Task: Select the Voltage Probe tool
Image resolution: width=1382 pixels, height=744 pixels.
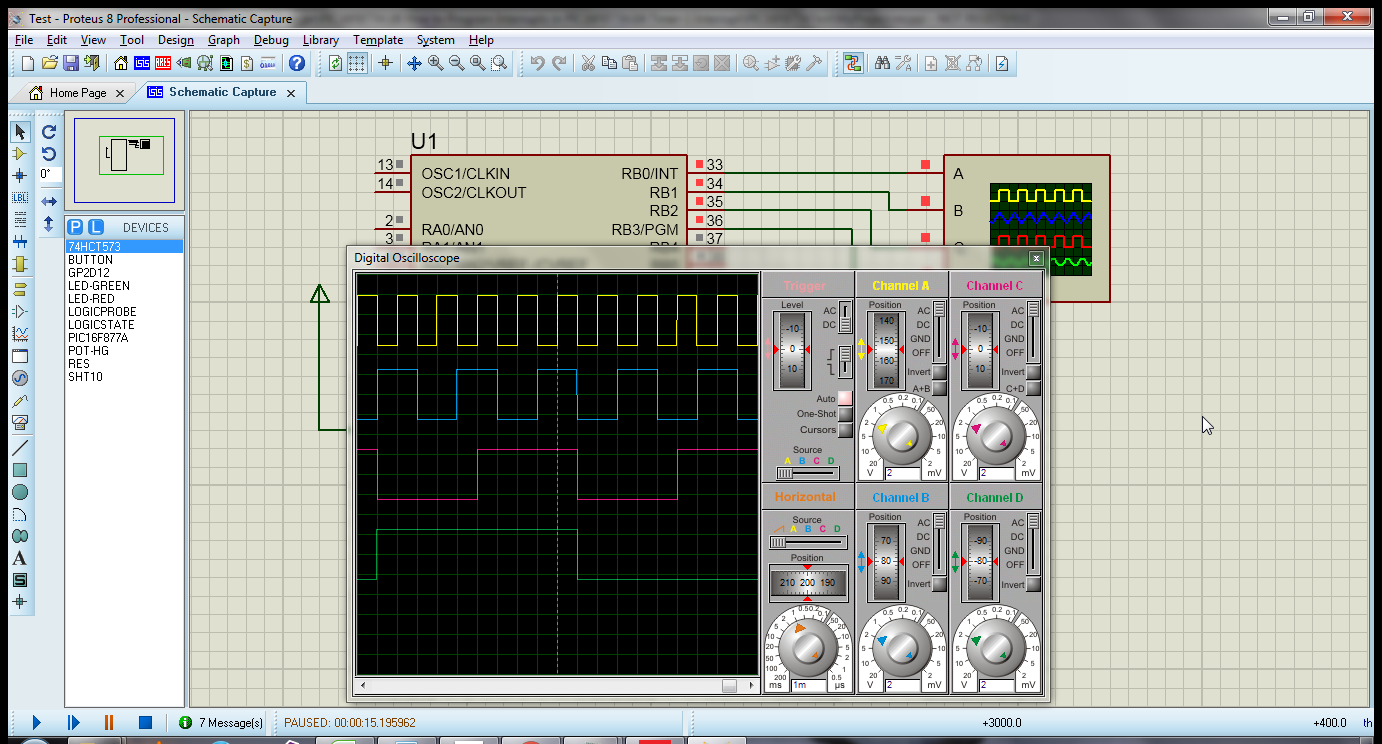Action: (20, 400)
